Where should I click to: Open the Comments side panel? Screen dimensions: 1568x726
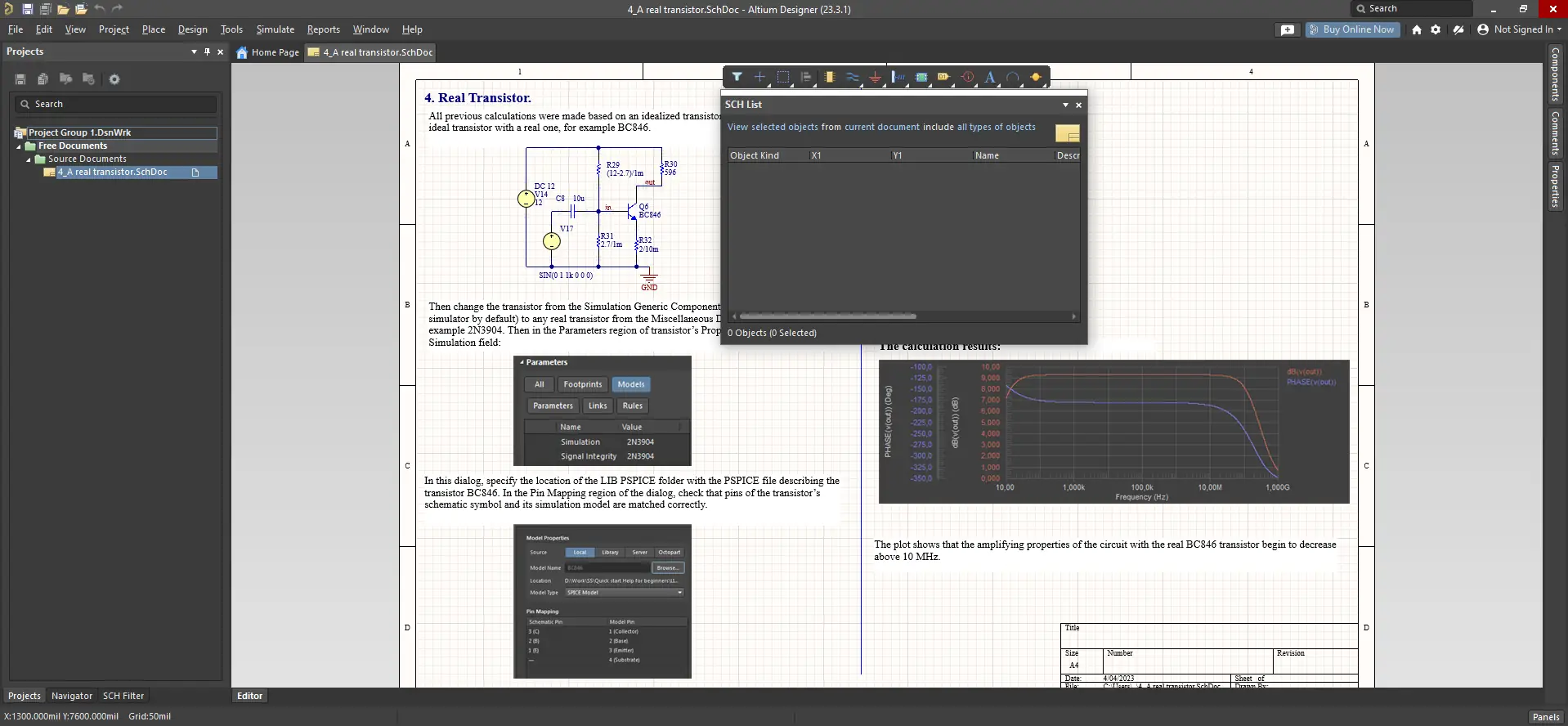click(x=1555, y=133)
